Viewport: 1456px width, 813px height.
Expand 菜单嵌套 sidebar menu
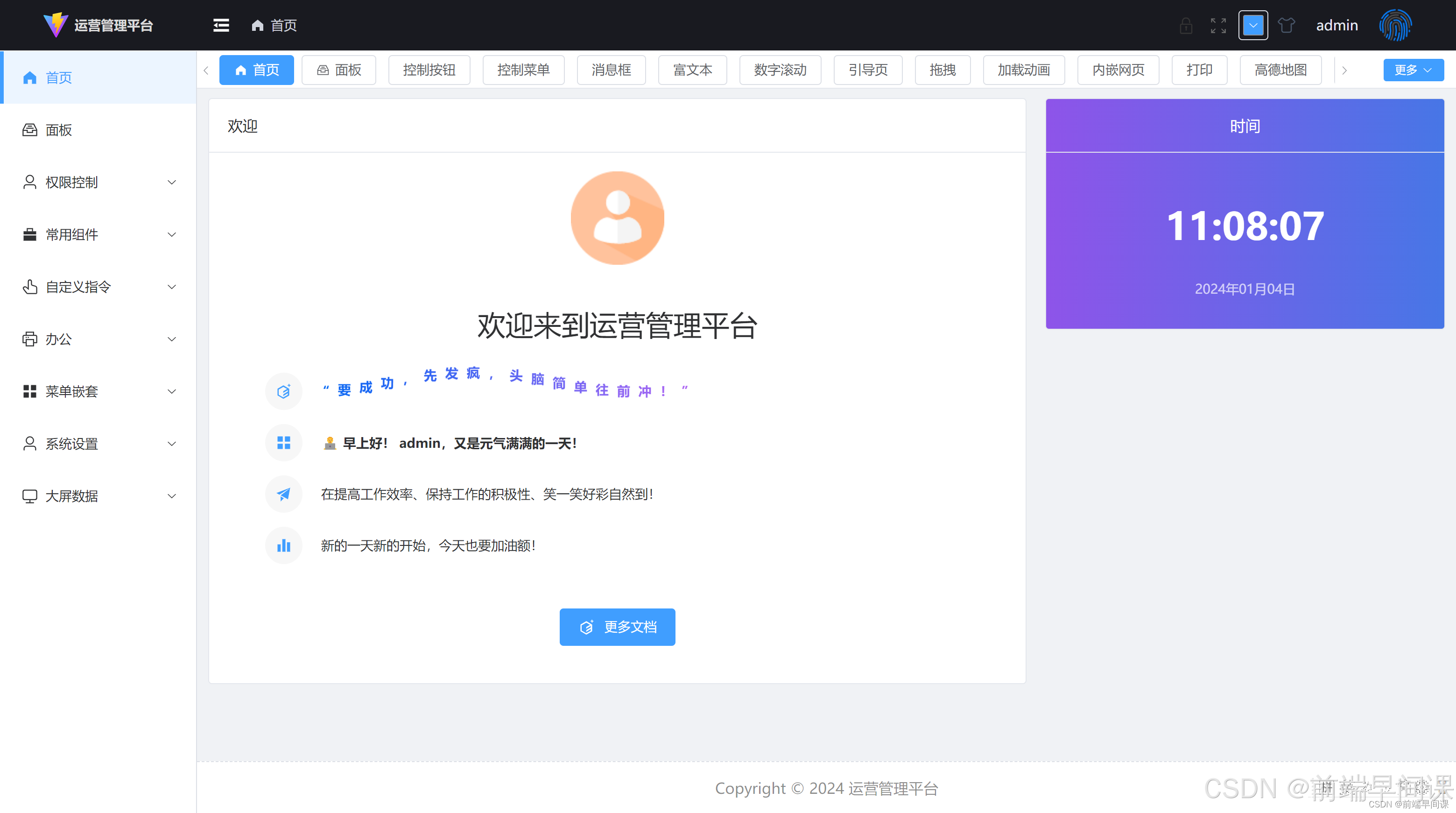[x=98, y=391]
